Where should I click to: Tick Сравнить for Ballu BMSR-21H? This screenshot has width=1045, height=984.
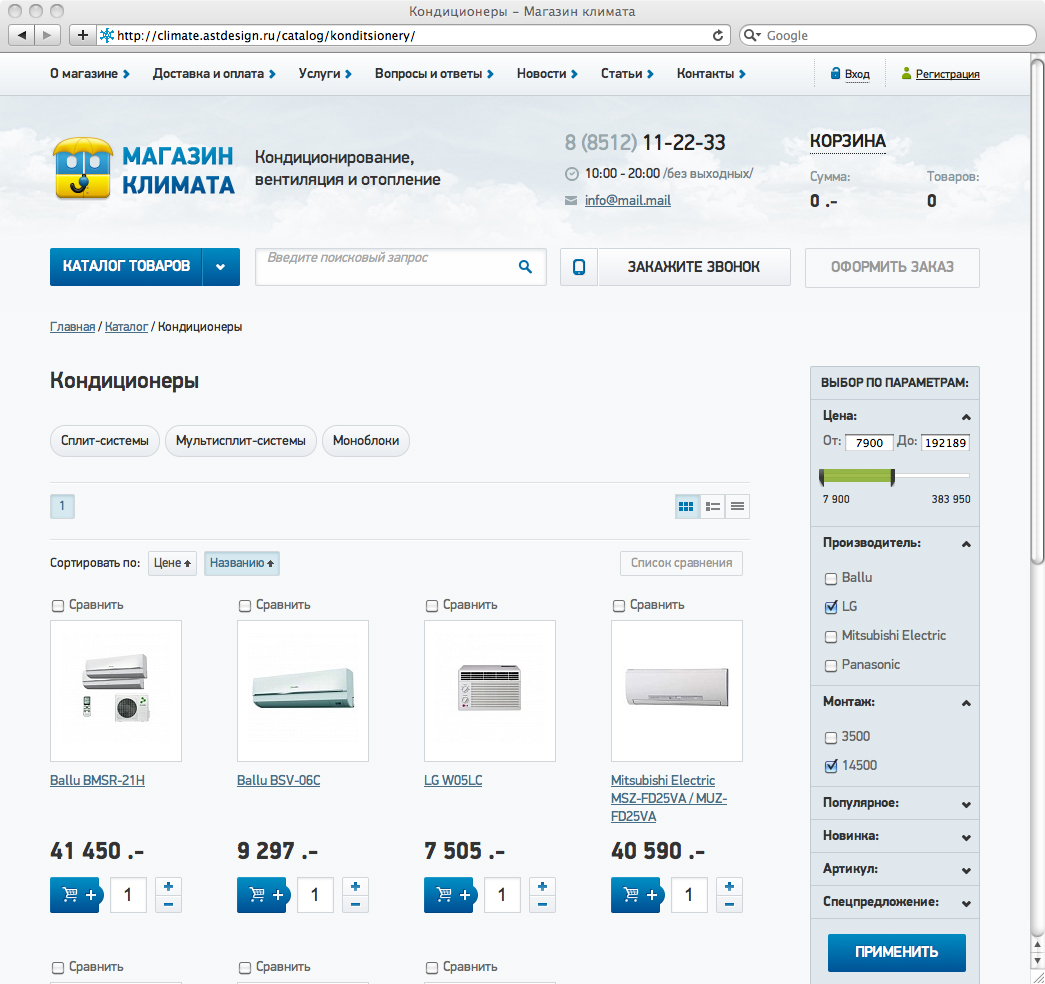58,605
